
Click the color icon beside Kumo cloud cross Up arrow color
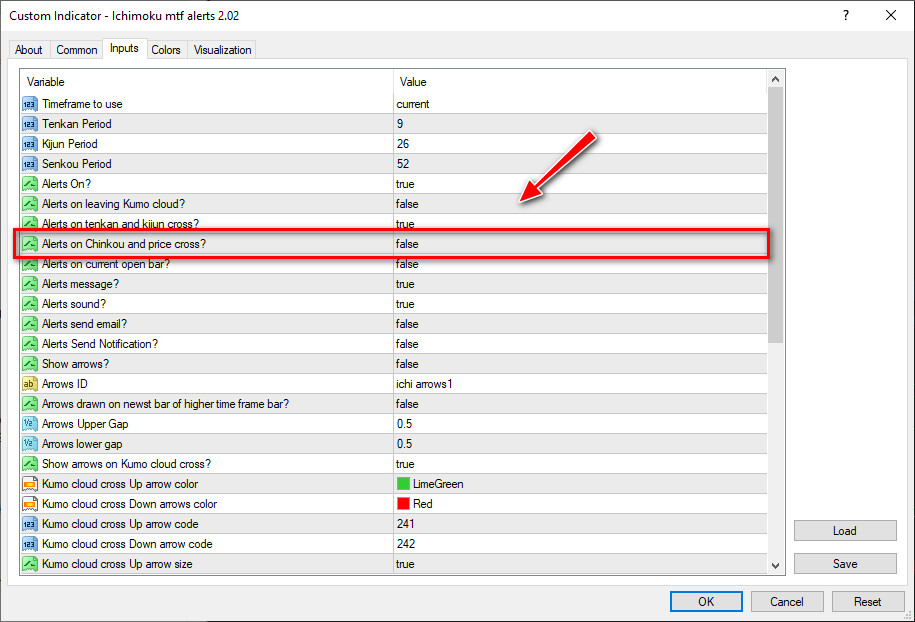pos(30,484)
